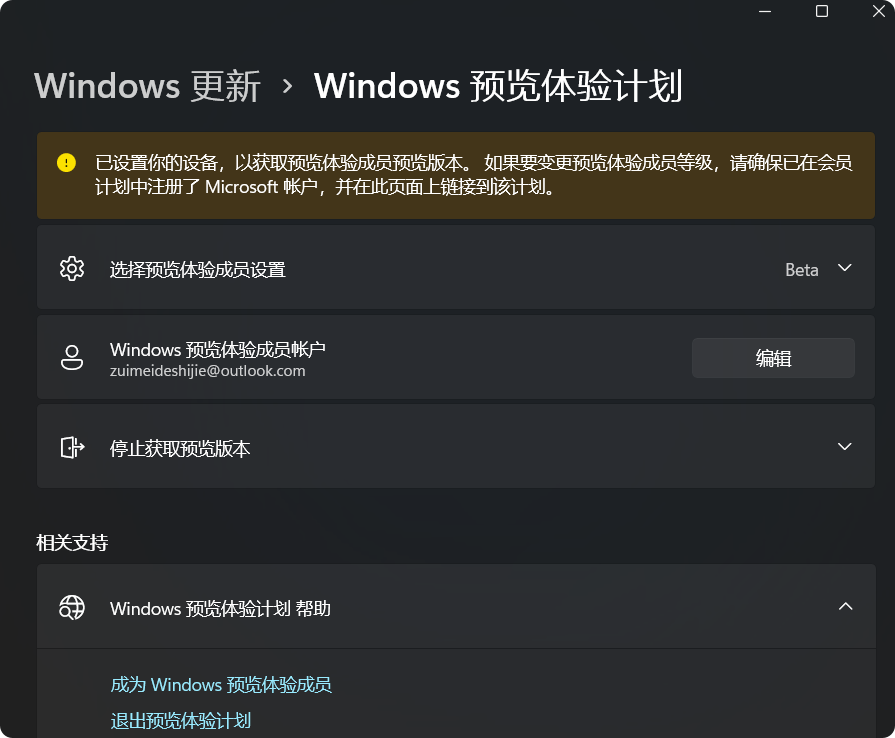Viewport: 895px width, 738px height.
Task: Click the Windows 预览体验成员帐户 label
Action: click(x=217, y=349)
